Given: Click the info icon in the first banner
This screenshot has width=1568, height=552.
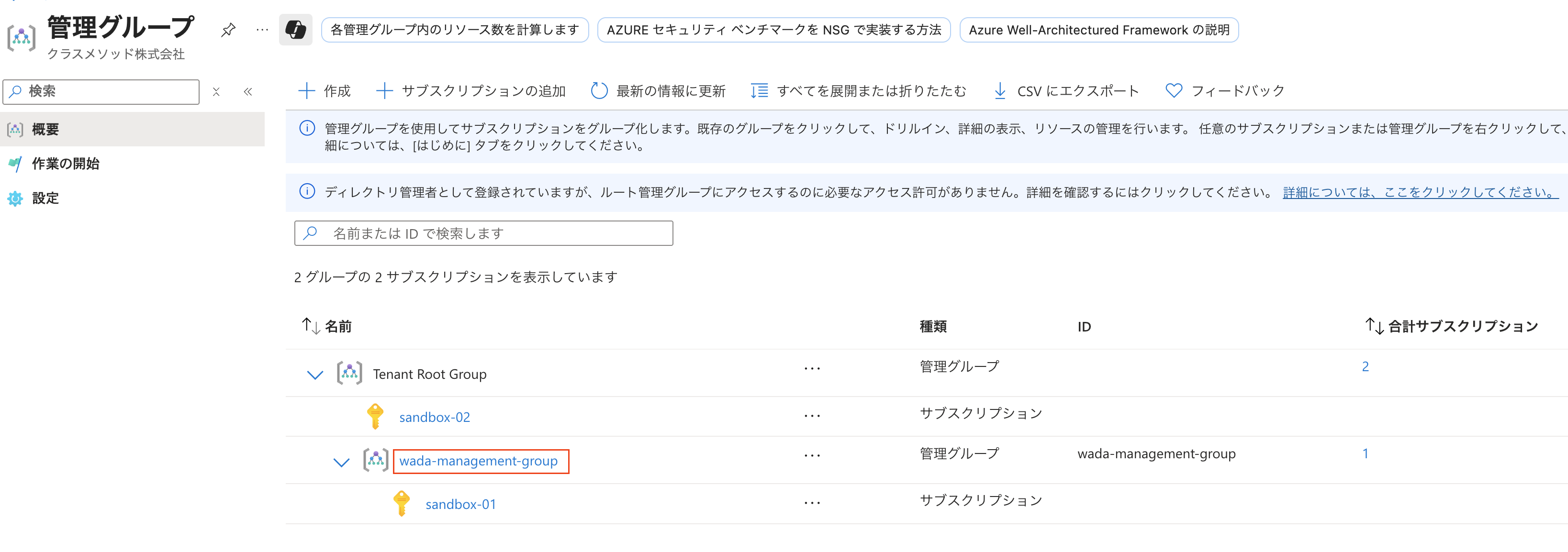Looking at the screenshot, I should pyautogui.click(x=307, y=128).
